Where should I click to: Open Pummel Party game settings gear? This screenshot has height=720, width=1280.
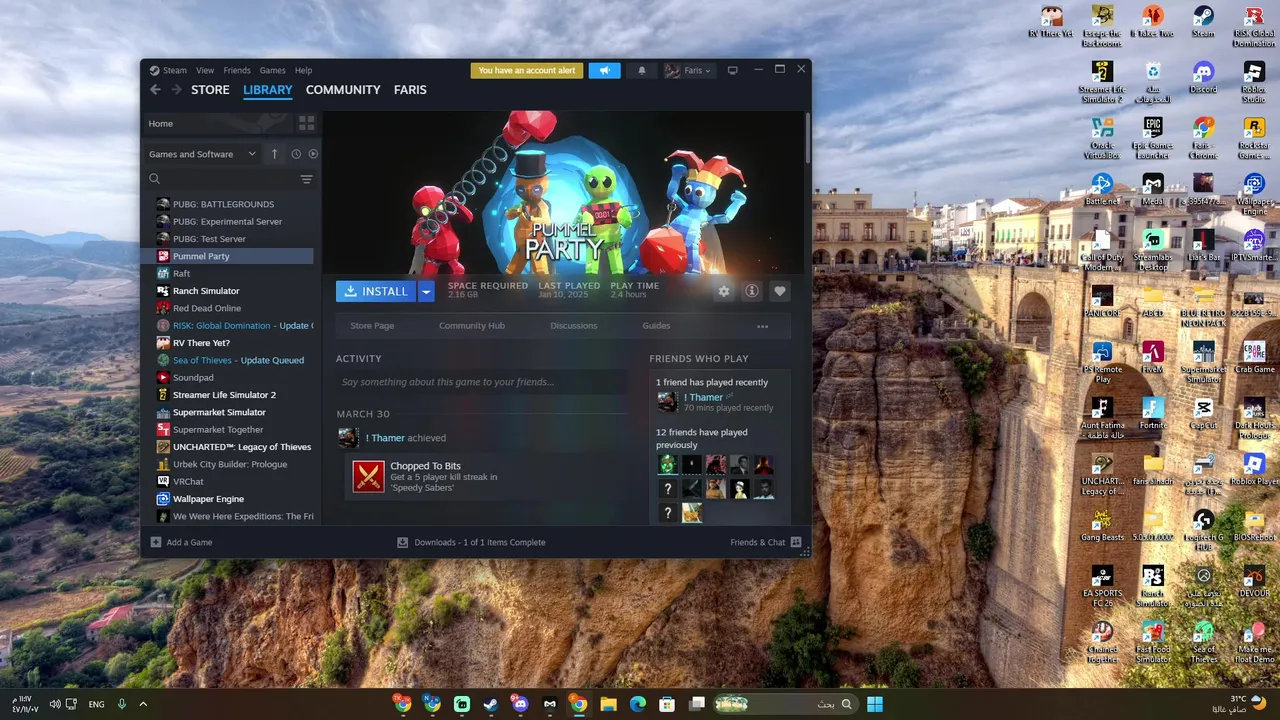pyautogui.click(x=724, y=291)
